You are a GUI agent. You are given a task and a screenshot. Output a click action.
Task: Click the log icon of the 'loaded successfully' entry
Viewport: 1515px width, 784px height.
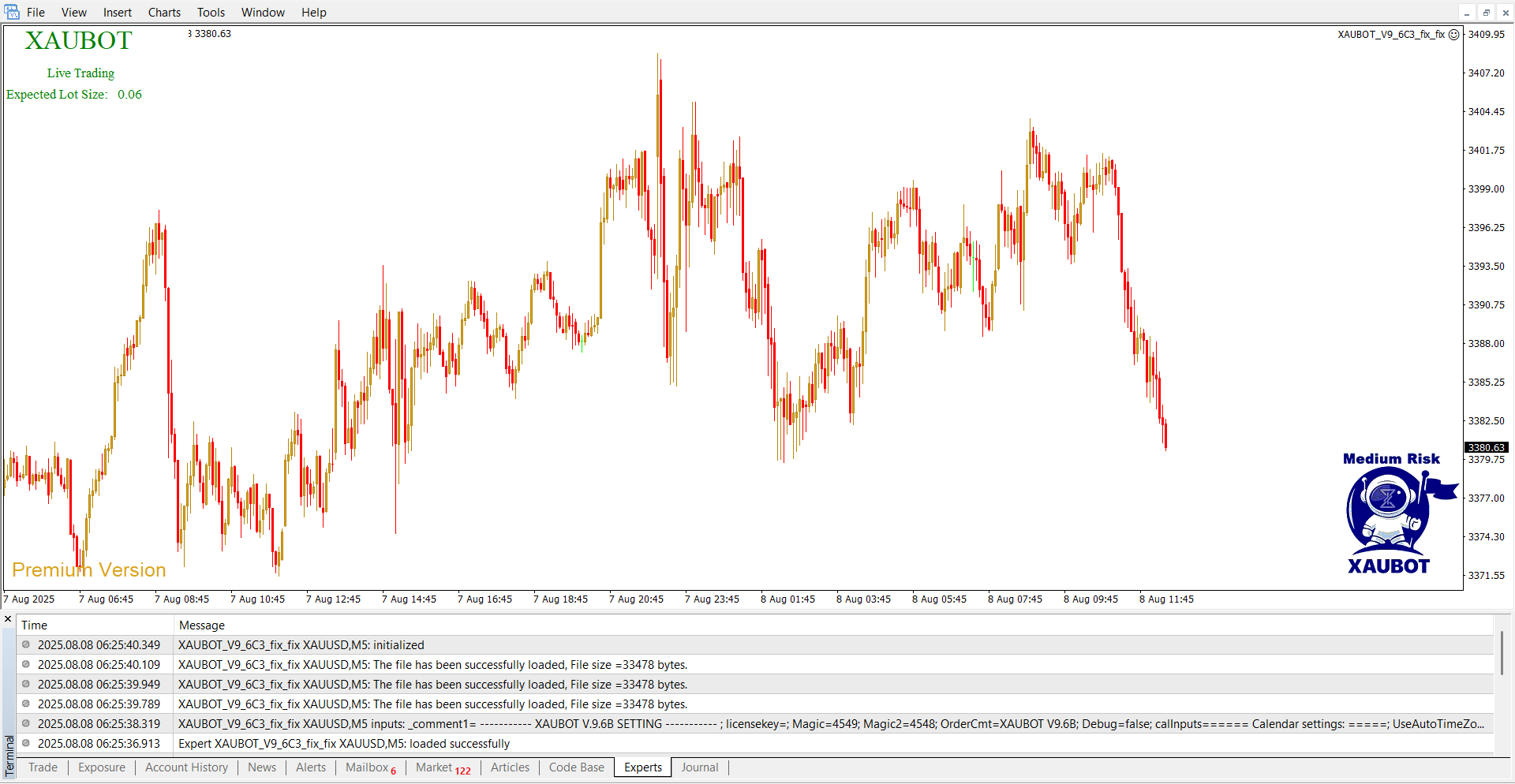[26, 743]
